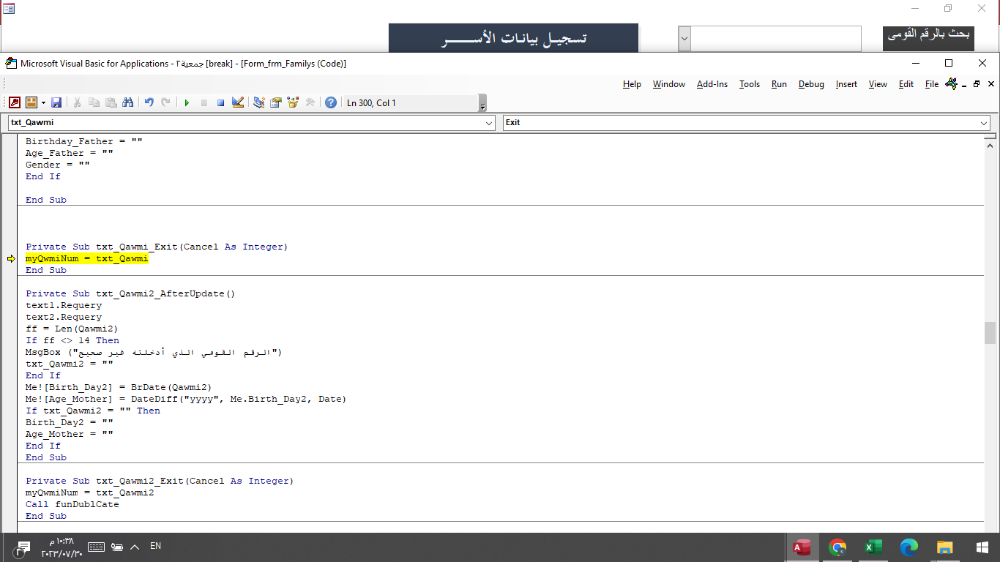The width and height of the screenshot is (1000, 562).
Task: Open the Run menu
Action: (x=779, y=84)
